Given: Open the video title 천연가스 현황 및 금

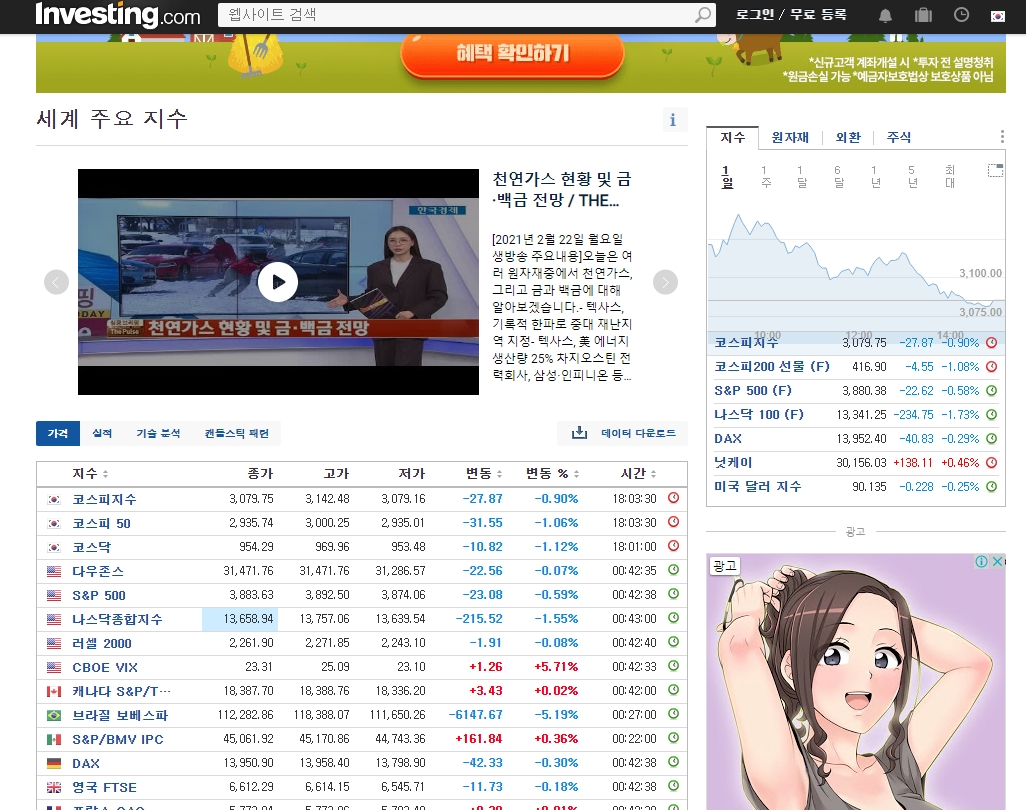Looking at the screenshot, I should coord(561,189).
